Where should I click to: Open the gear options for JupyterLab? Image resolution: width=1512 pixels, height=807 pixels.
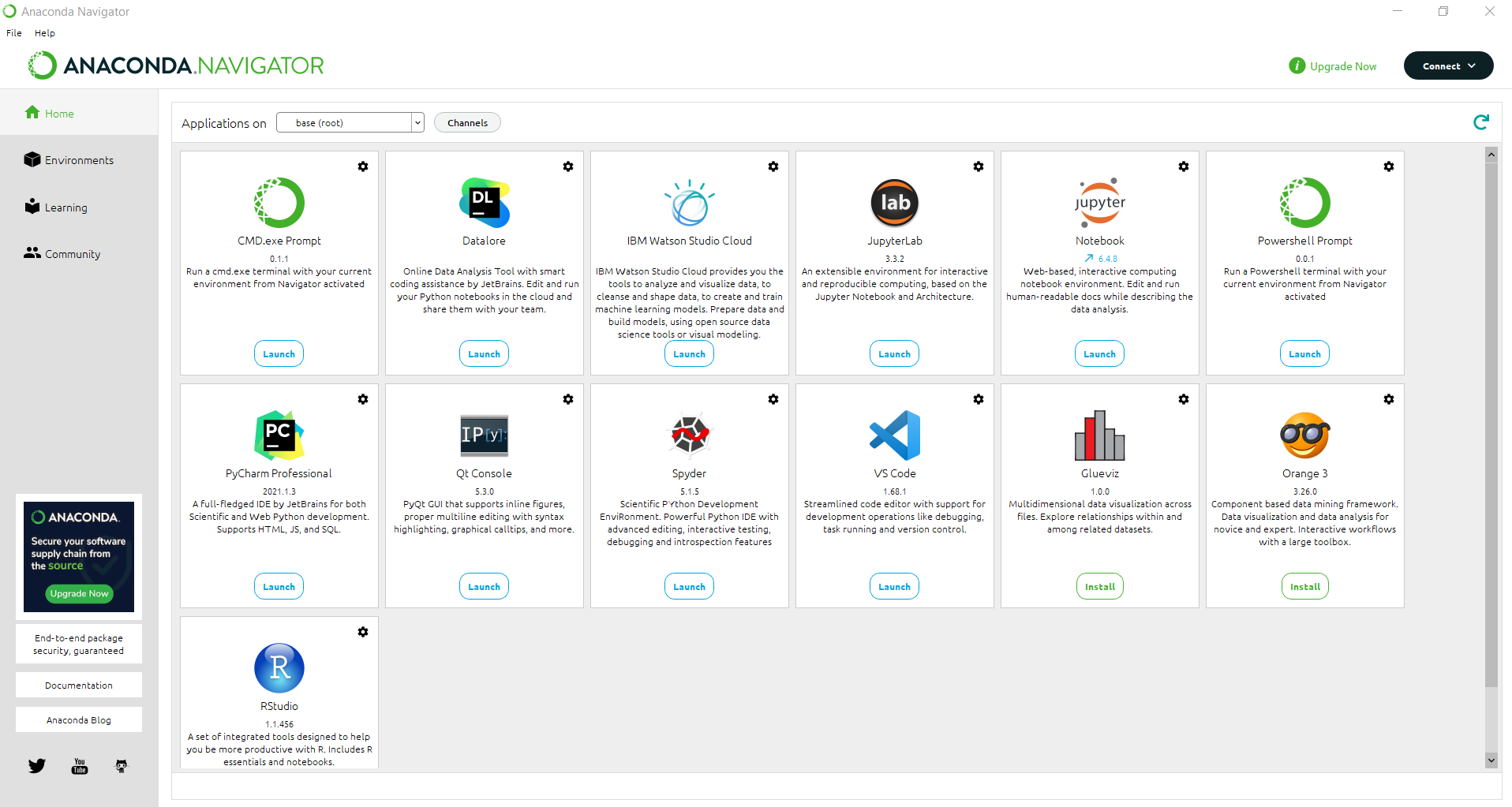(x=978, y=166)
